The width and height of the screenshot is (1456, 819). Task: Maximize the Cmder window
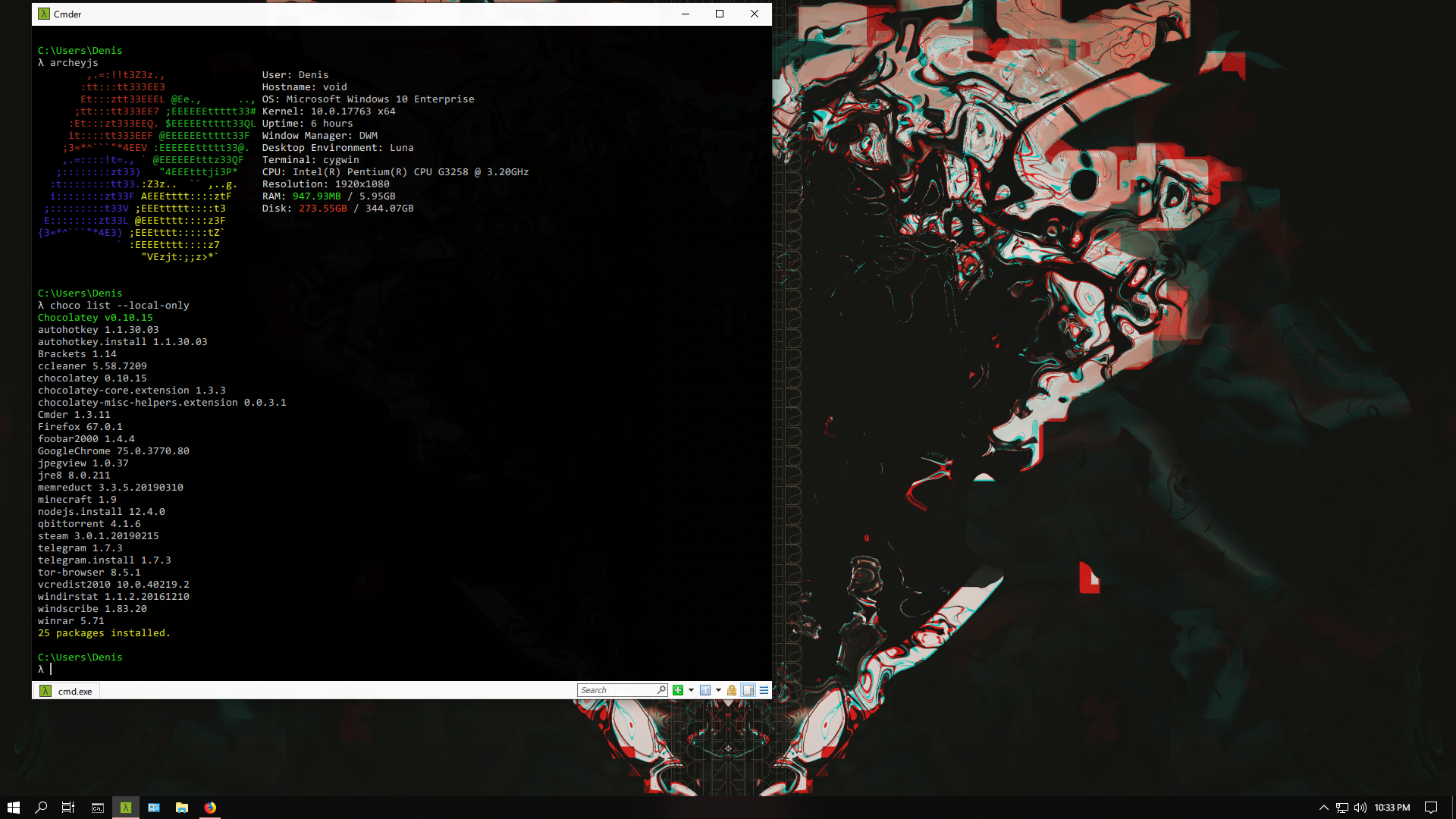(x=720, y=14)
